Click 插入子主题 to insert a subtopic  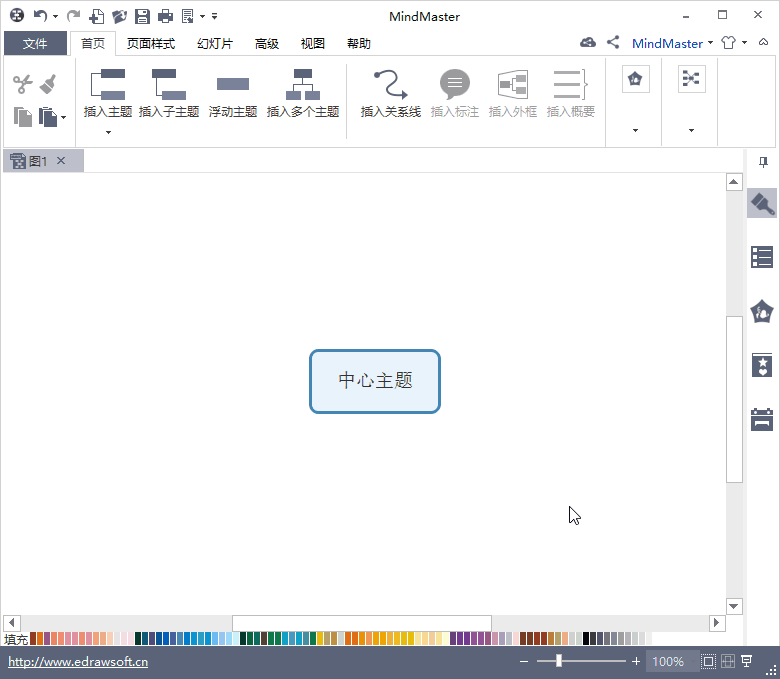(169, 94)
